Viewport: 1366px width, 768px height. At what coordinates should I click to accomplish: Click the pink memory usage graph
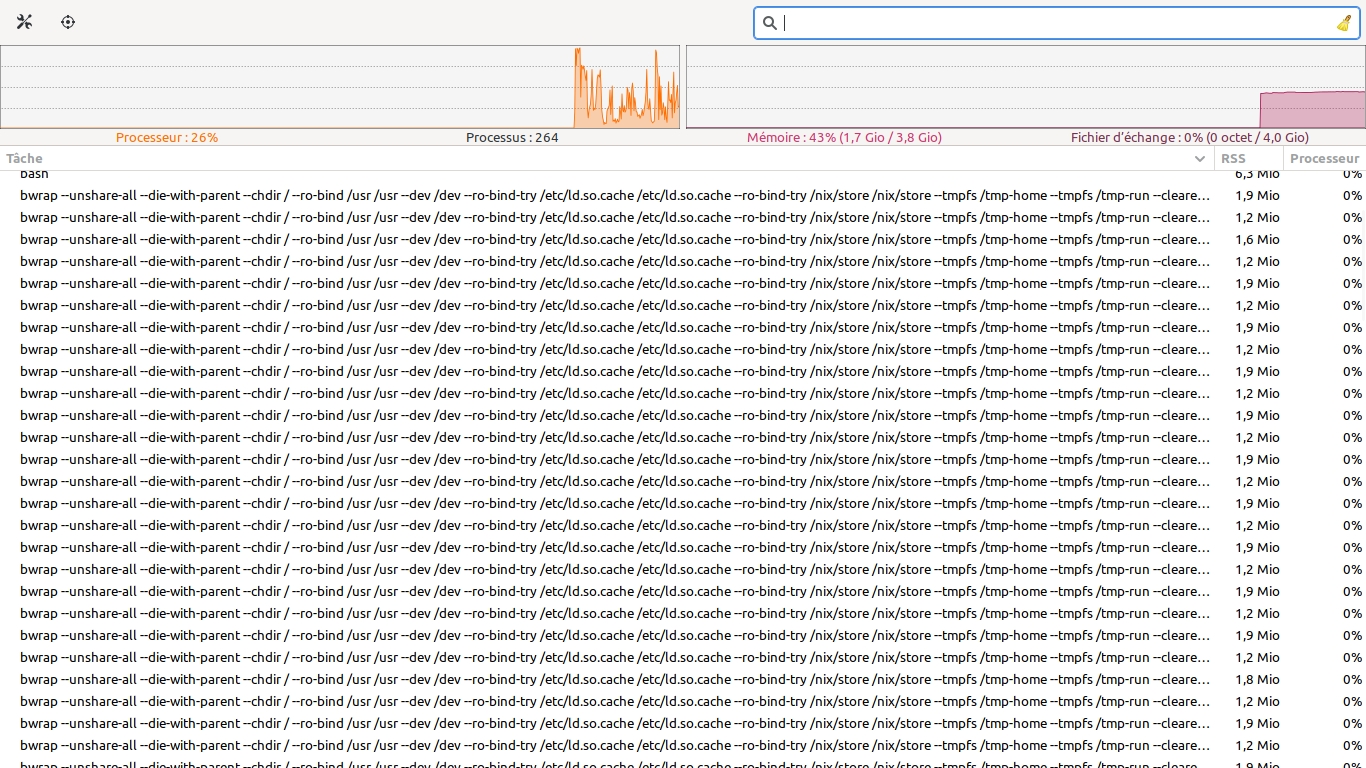click(x=1025, y=87)
